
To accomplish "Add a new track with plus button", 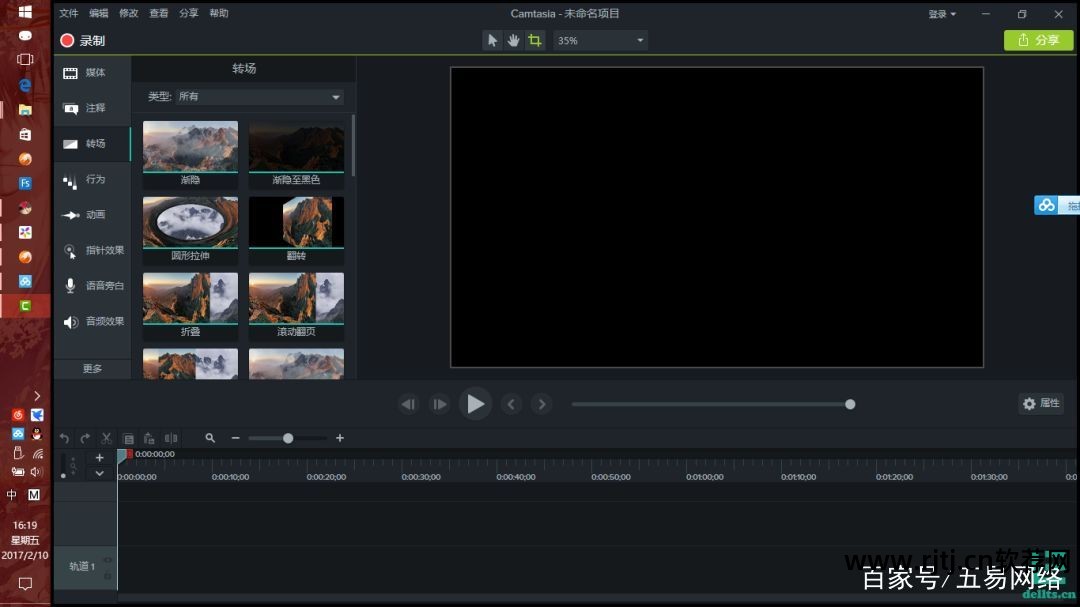I will (99, 458).
